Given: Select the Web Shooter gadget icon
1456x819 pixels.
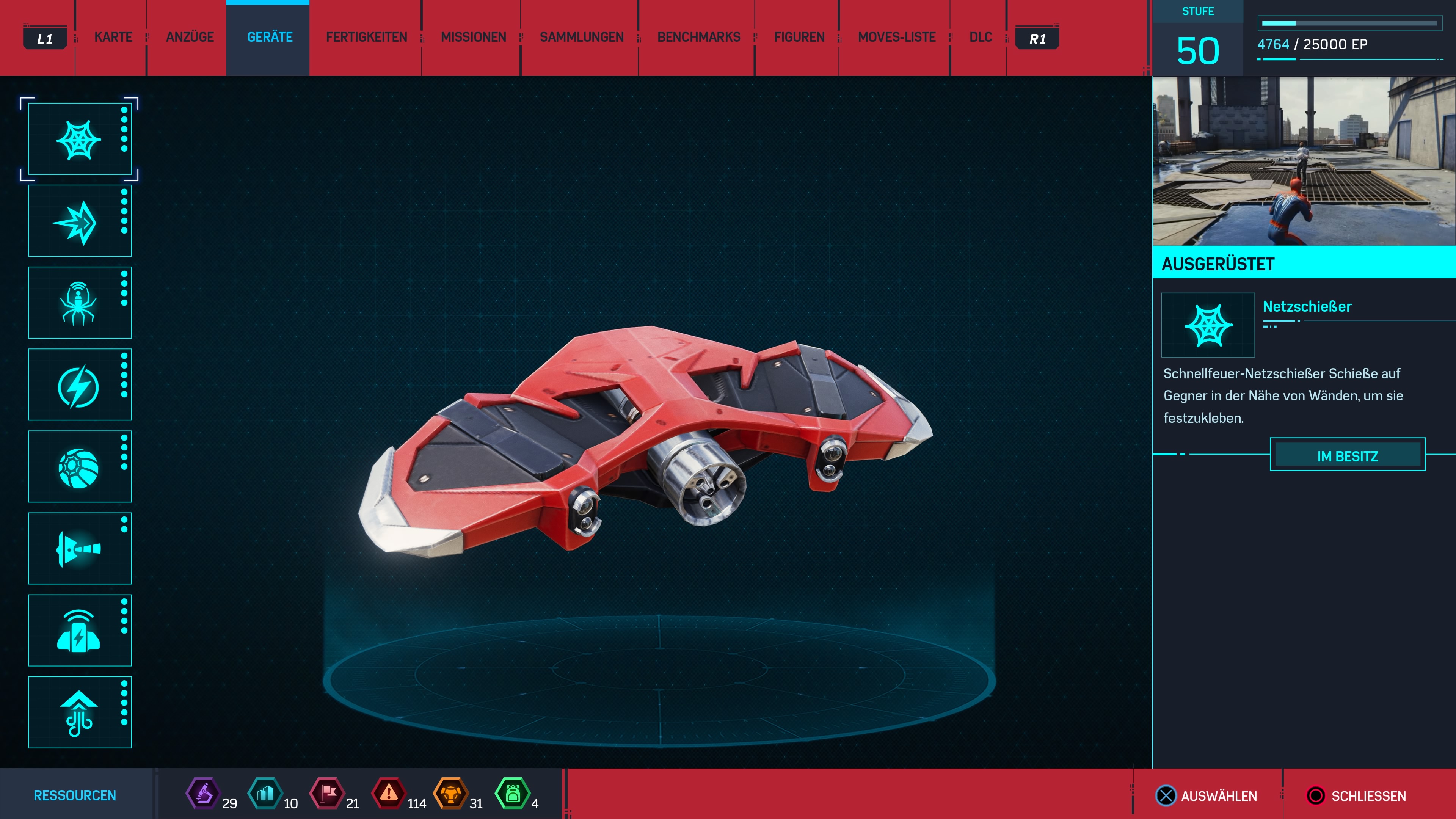Looking at the screenshot, I should (79, 140).
